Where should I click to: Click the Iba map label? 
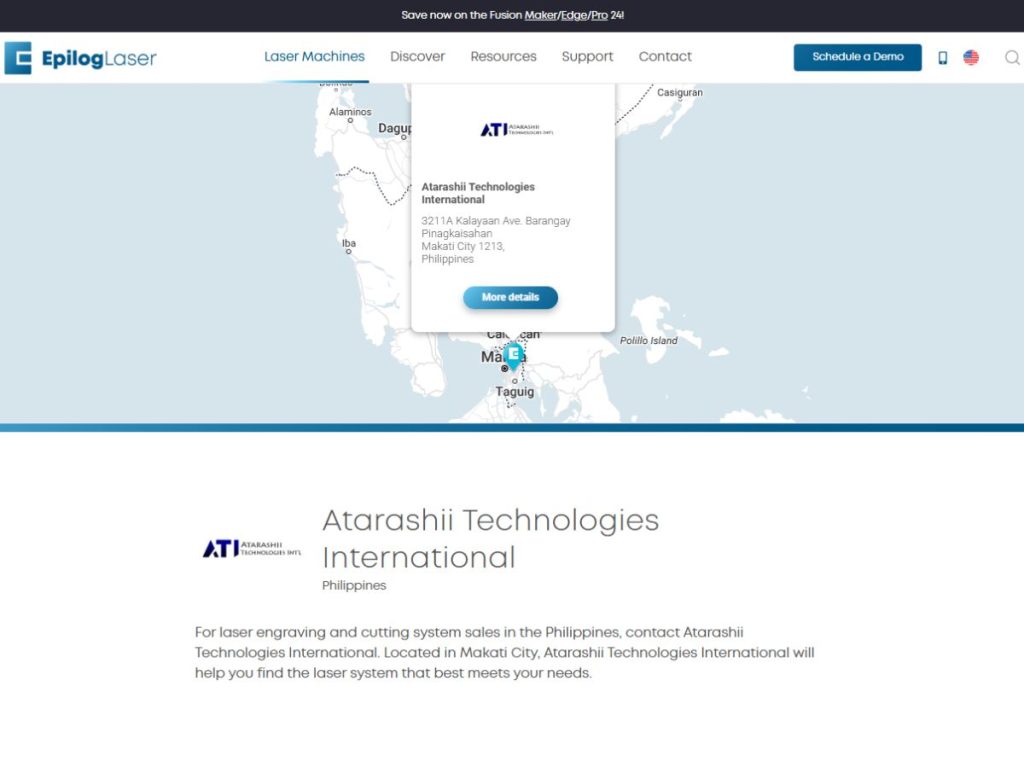[349, 243]
